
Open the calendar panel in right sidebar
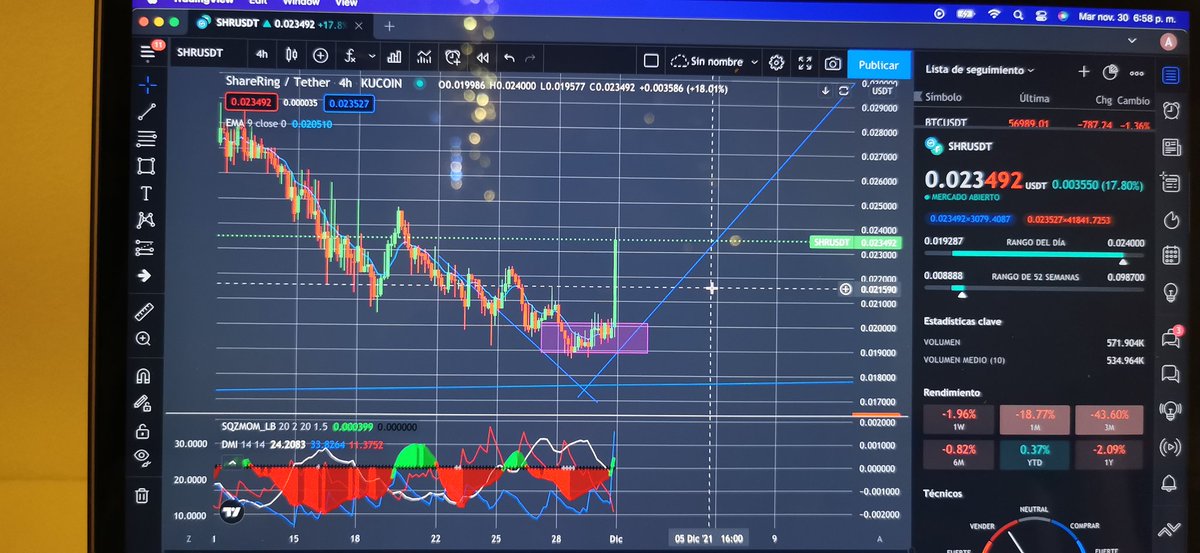[1171, 255]
